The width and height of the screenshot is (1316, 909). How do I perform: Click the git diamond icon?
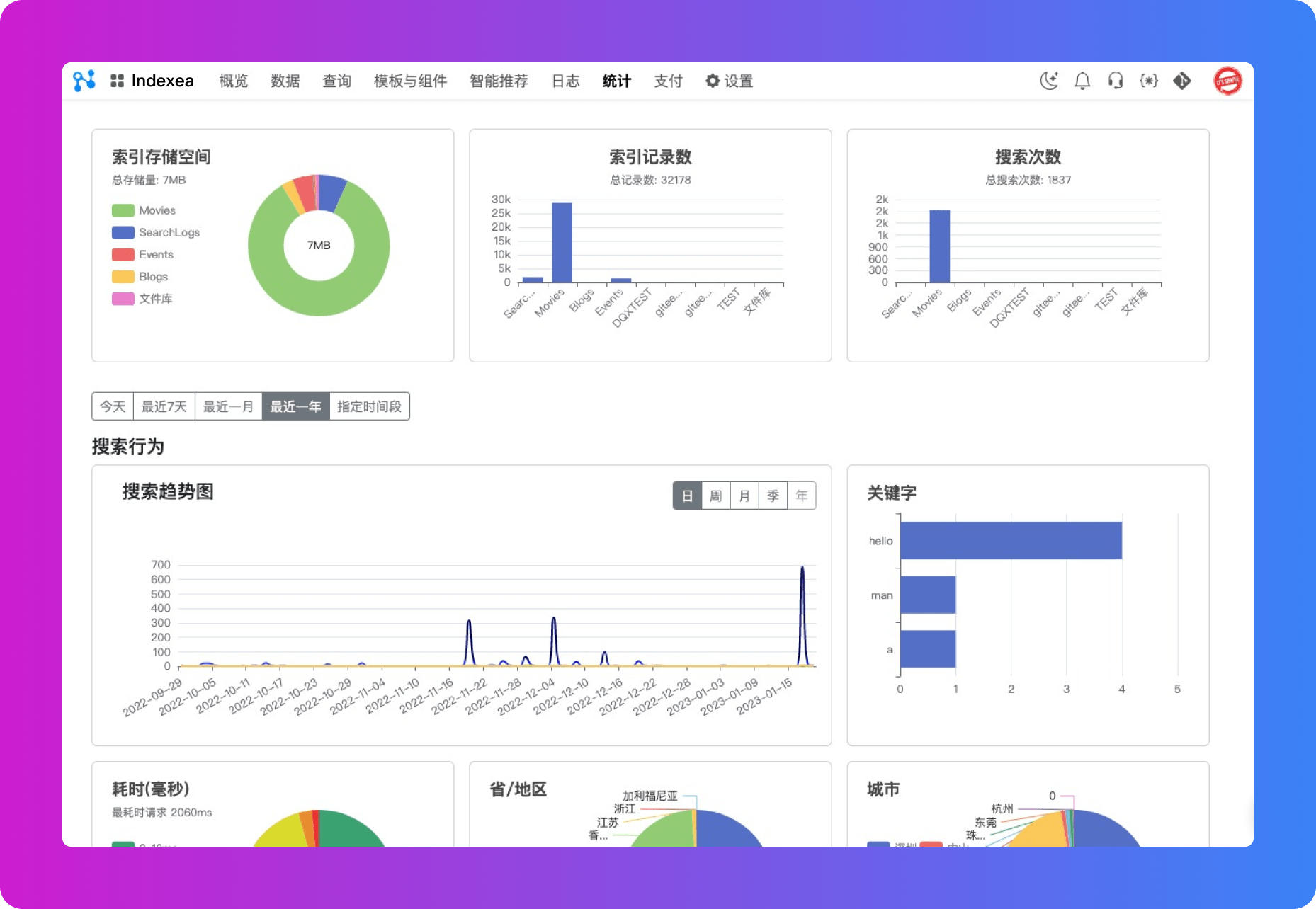click(1181, 81)
